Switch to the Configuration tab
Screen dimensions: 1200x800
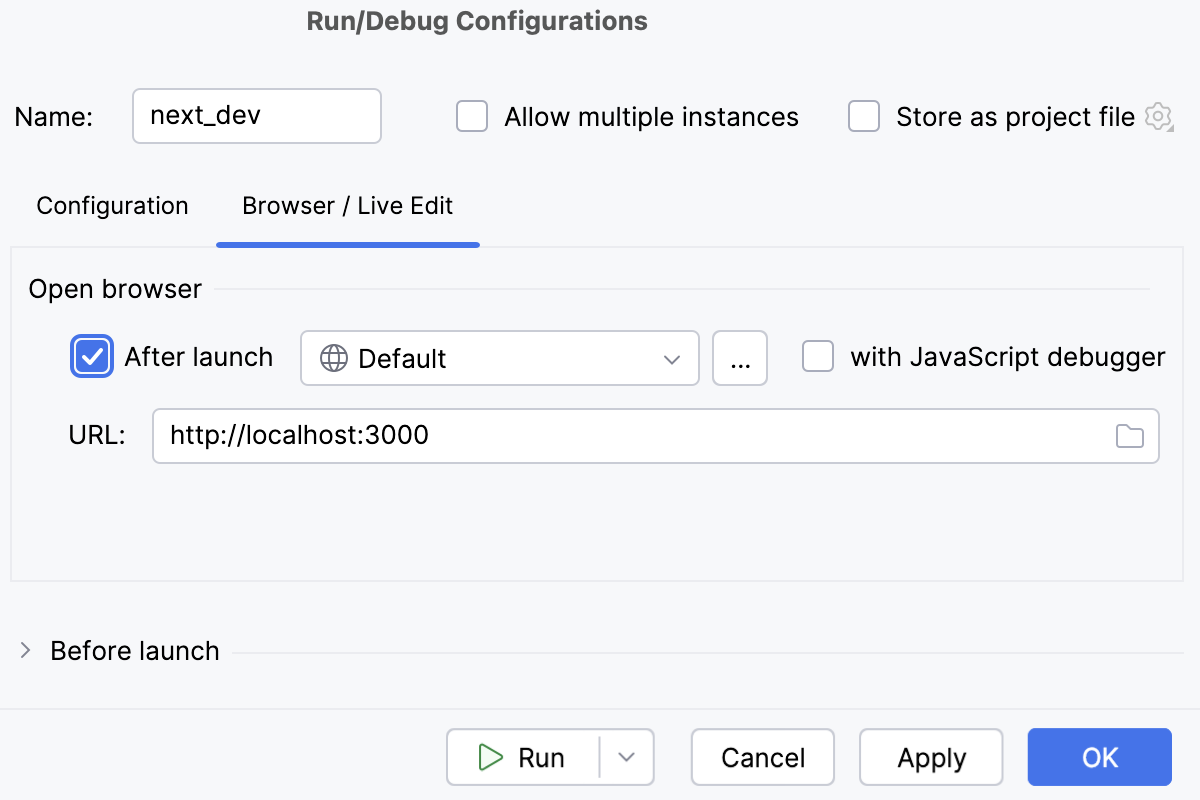coord(112,206)
